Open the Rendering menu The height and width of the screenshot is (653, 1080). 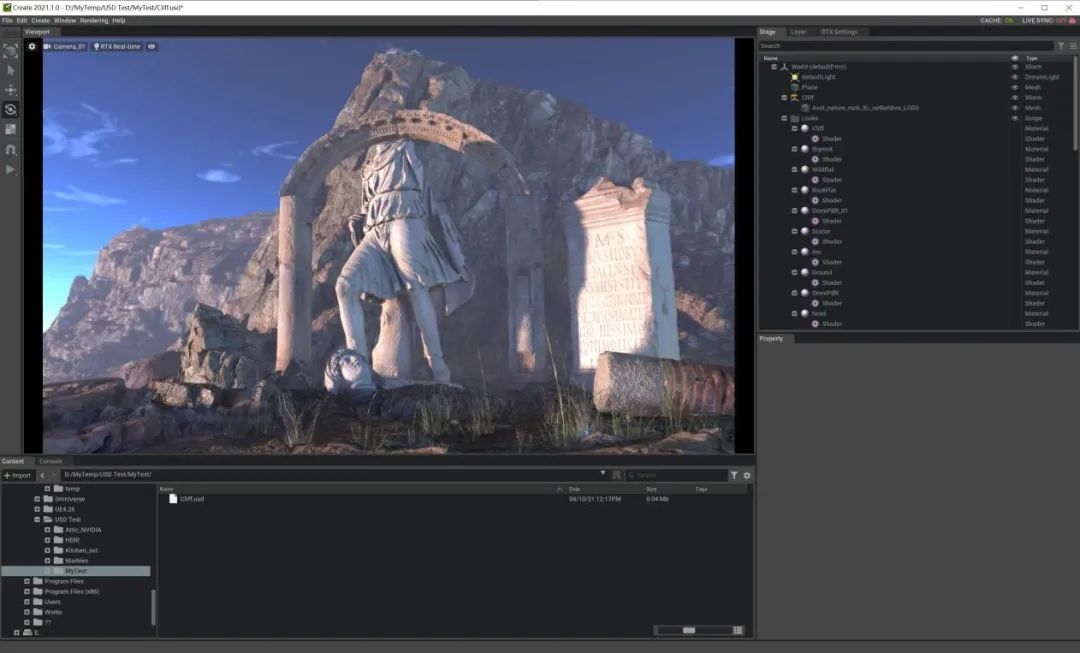click(x=94, y=20)
